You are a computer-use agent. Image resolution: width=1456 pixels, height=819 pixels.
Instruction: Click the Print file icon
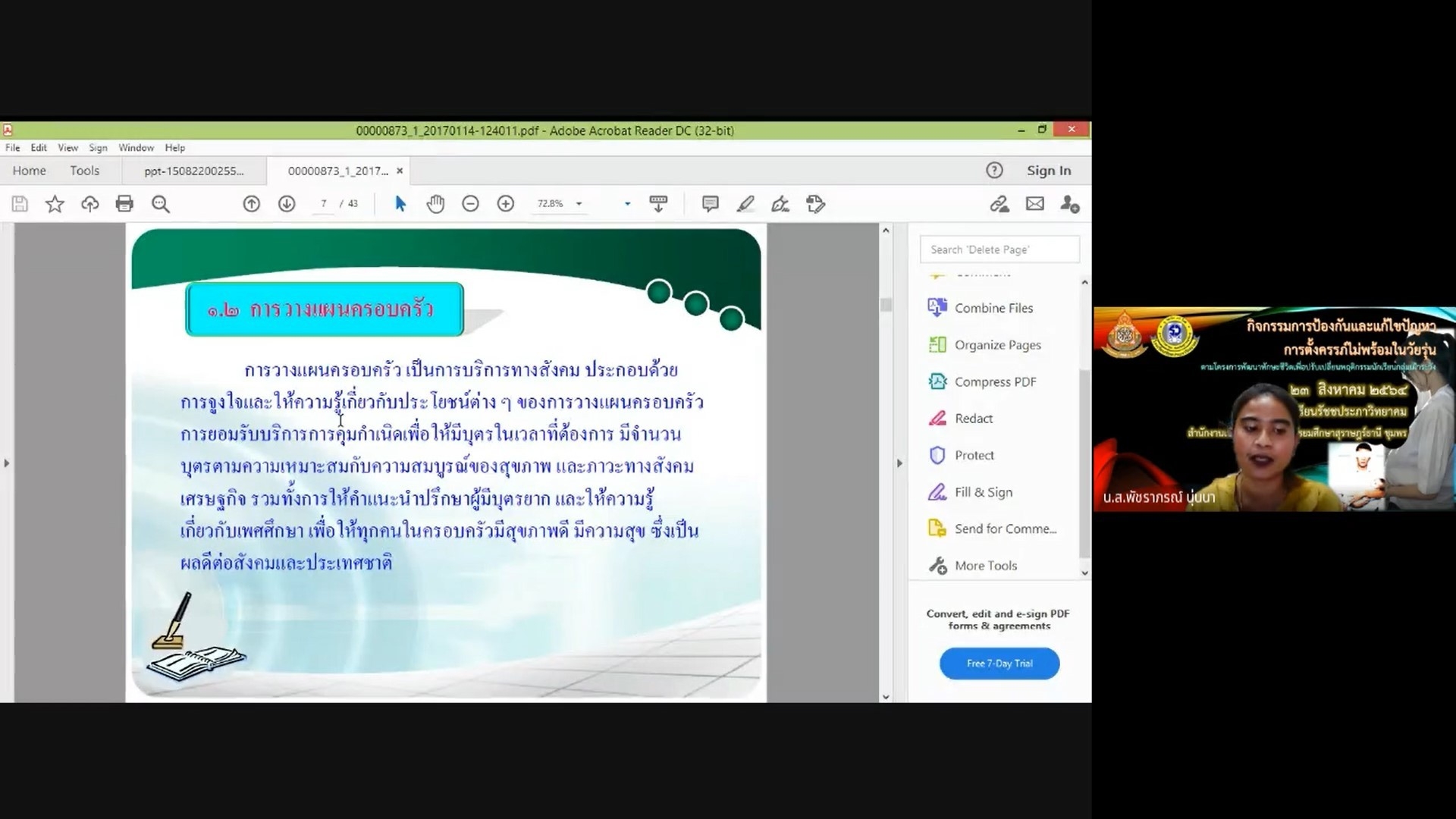pyautogui.click(x=124, y=204)
